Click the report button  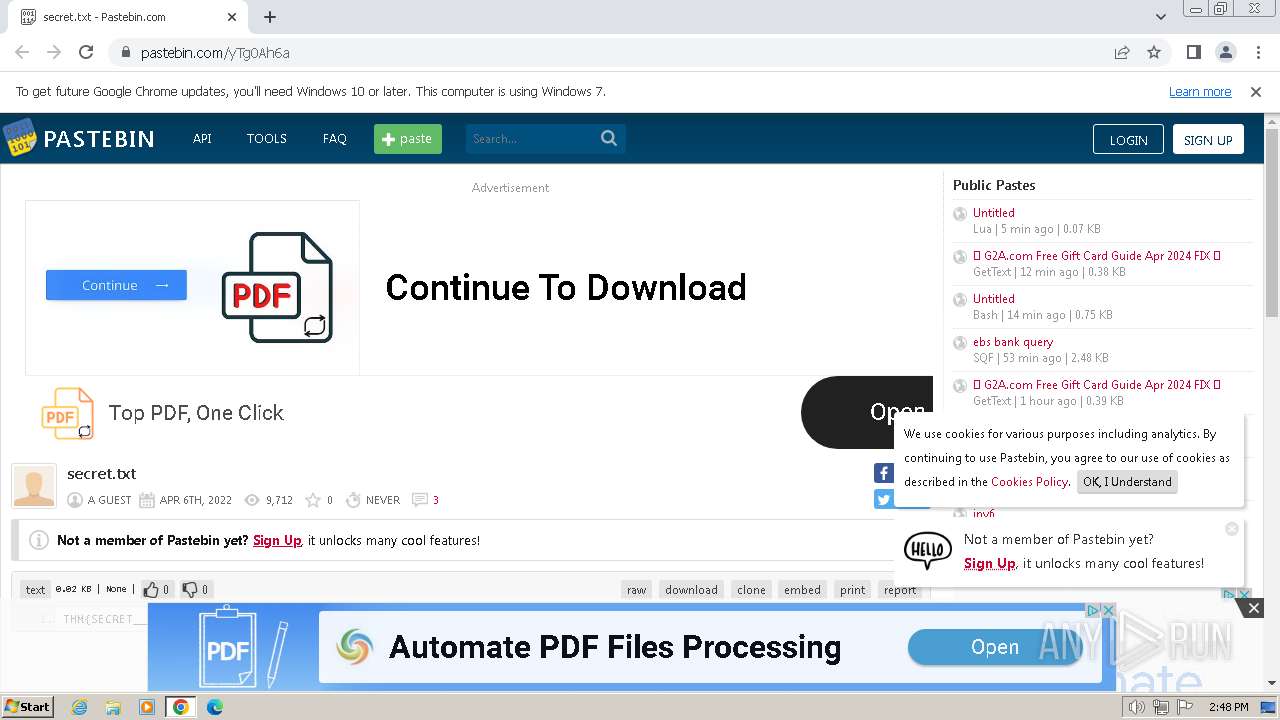(x=900, y=590)
